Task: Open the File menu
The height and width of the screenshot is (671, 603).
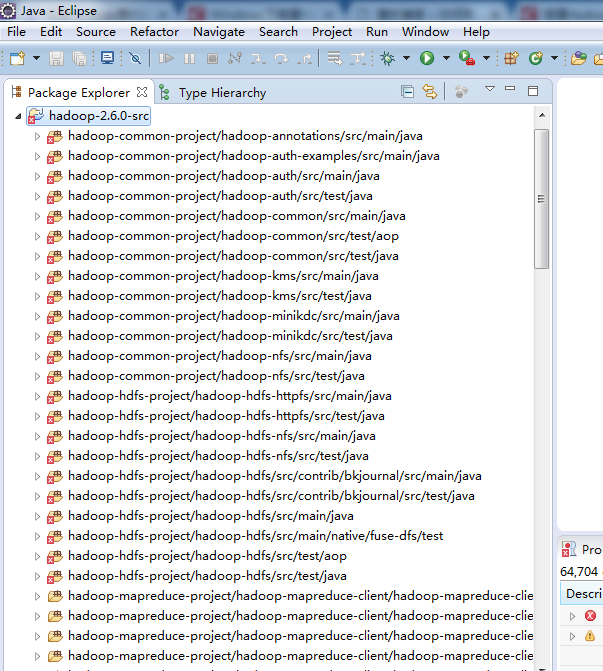Action: (16, 32)
